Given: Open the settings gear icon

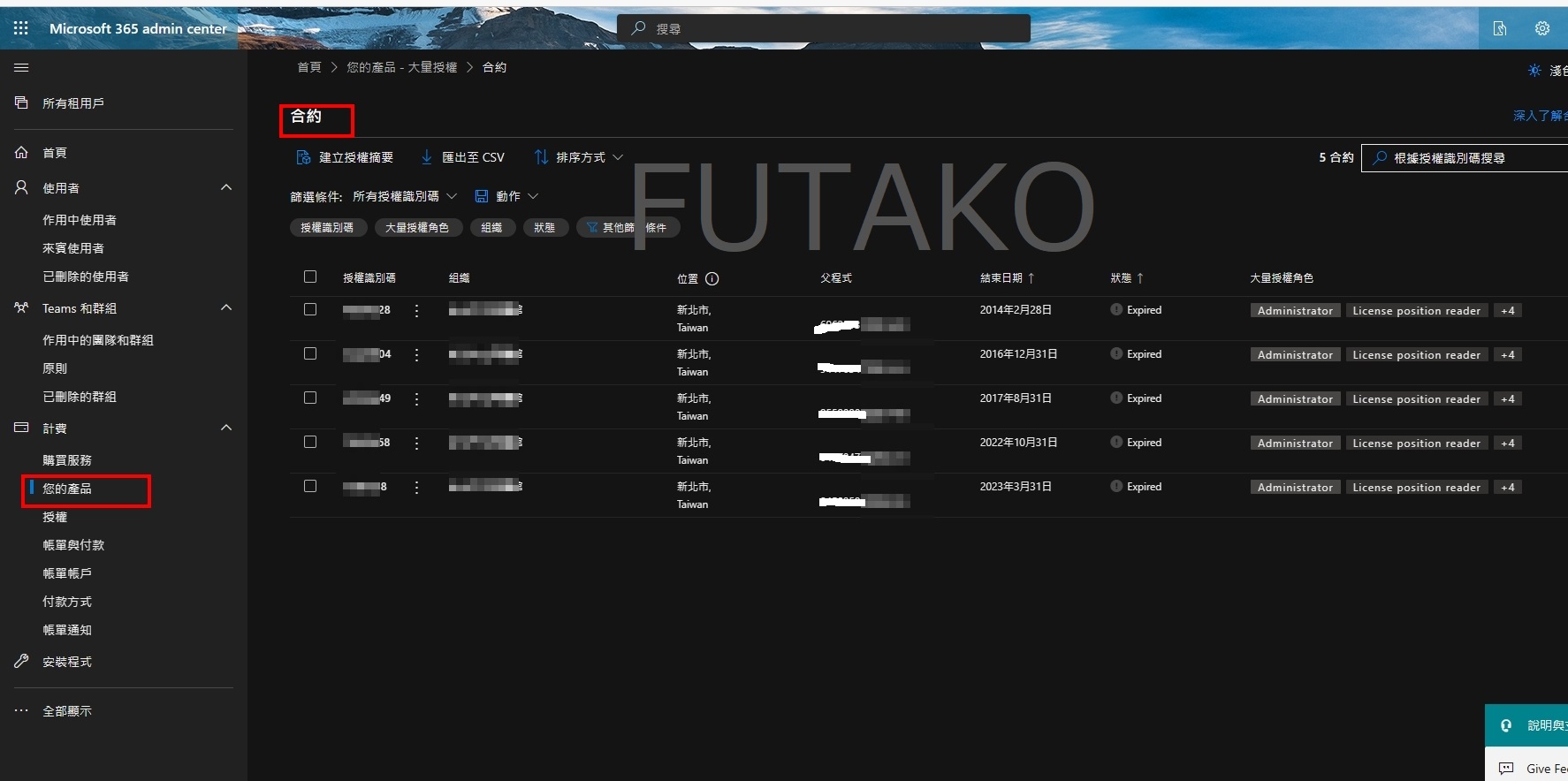Looking at the screenshot, I should pos(1541,28).
